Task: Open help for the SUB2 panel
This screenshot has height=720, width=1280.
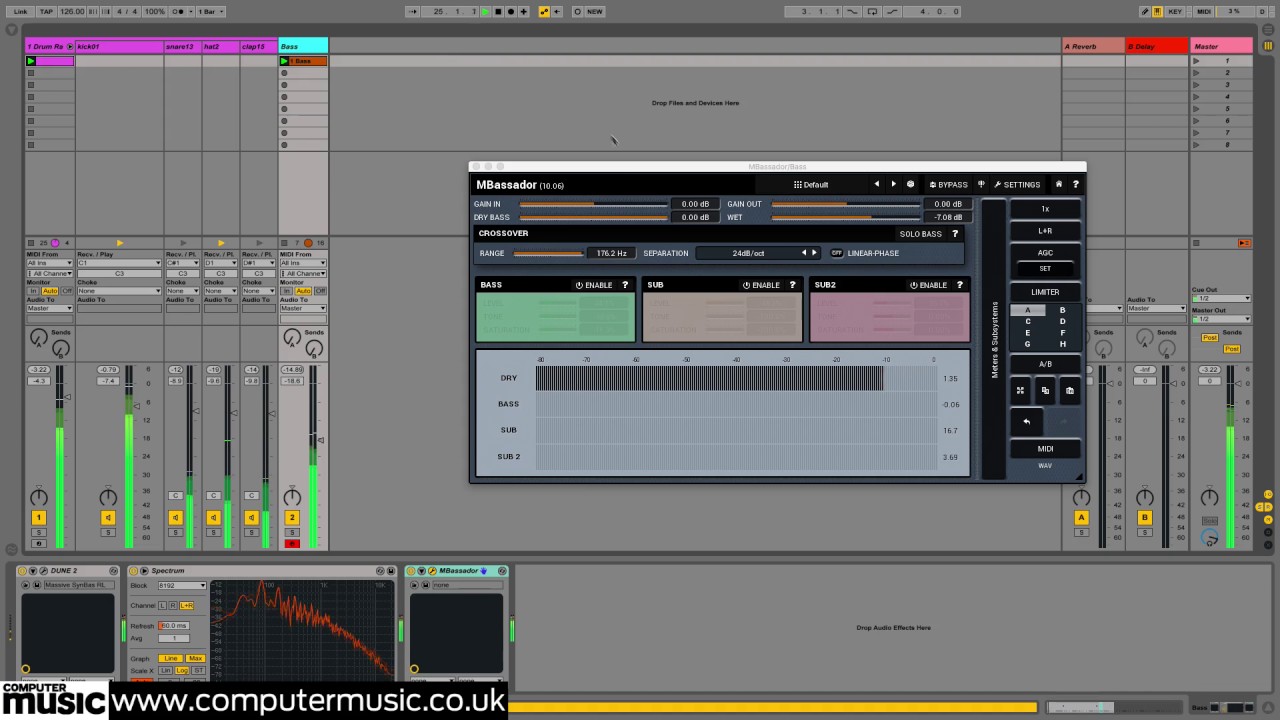Action: (959, 285)
